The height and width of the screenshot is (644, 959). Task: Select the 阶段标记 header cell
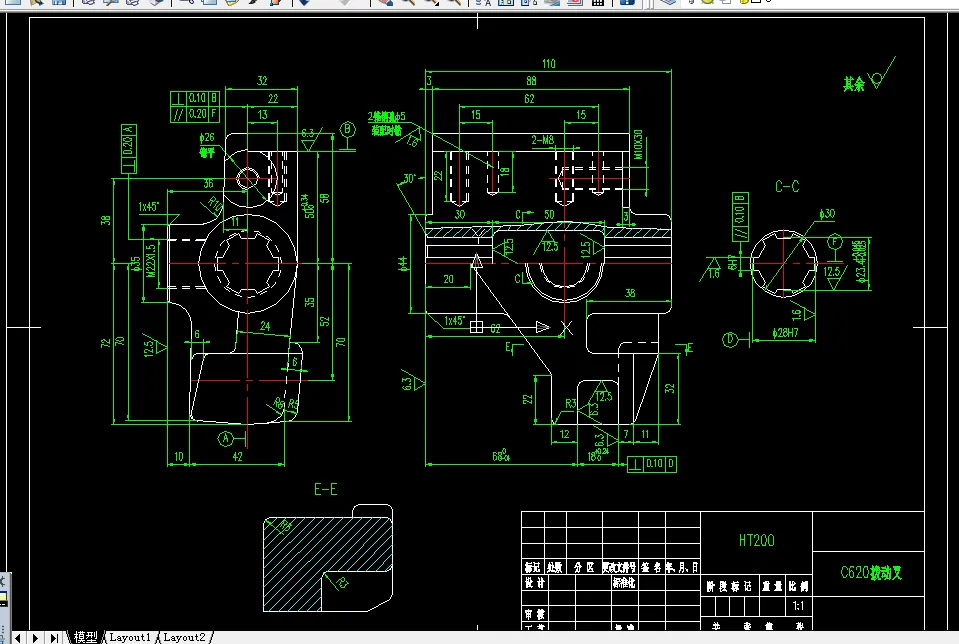[729, 587]
